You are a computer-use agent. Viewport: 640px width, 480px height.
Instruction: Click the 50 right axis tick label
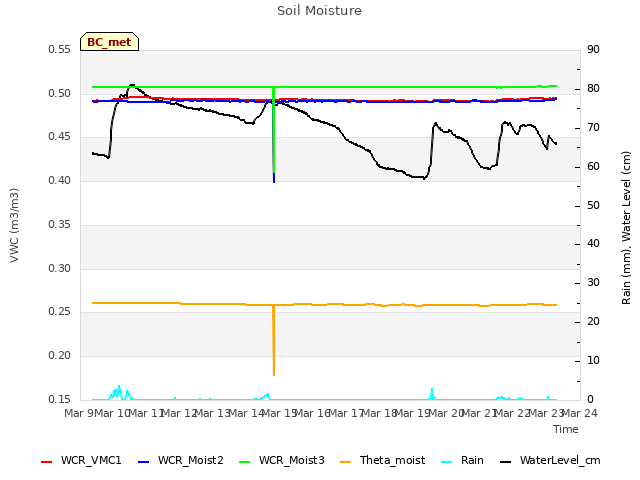[x=593, y=205]
